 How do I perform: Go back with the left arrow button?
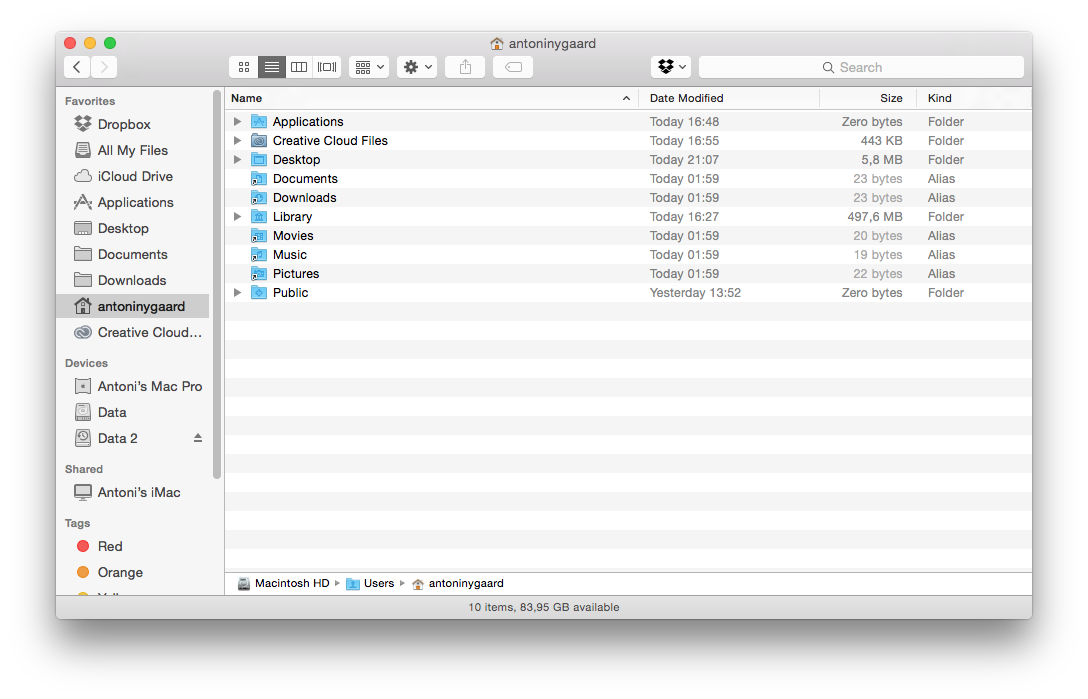[x=77, y=67]
